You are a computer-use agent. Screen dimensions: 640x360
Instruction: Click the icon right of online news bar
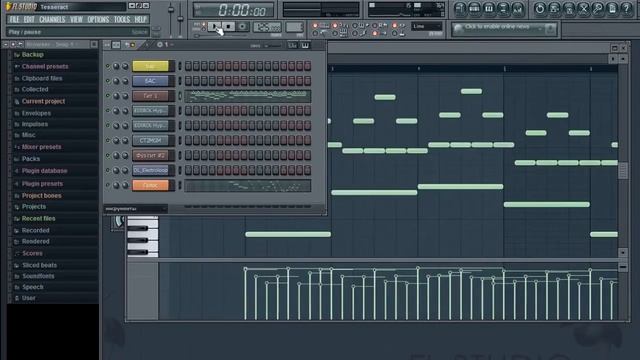click(550, 29)
